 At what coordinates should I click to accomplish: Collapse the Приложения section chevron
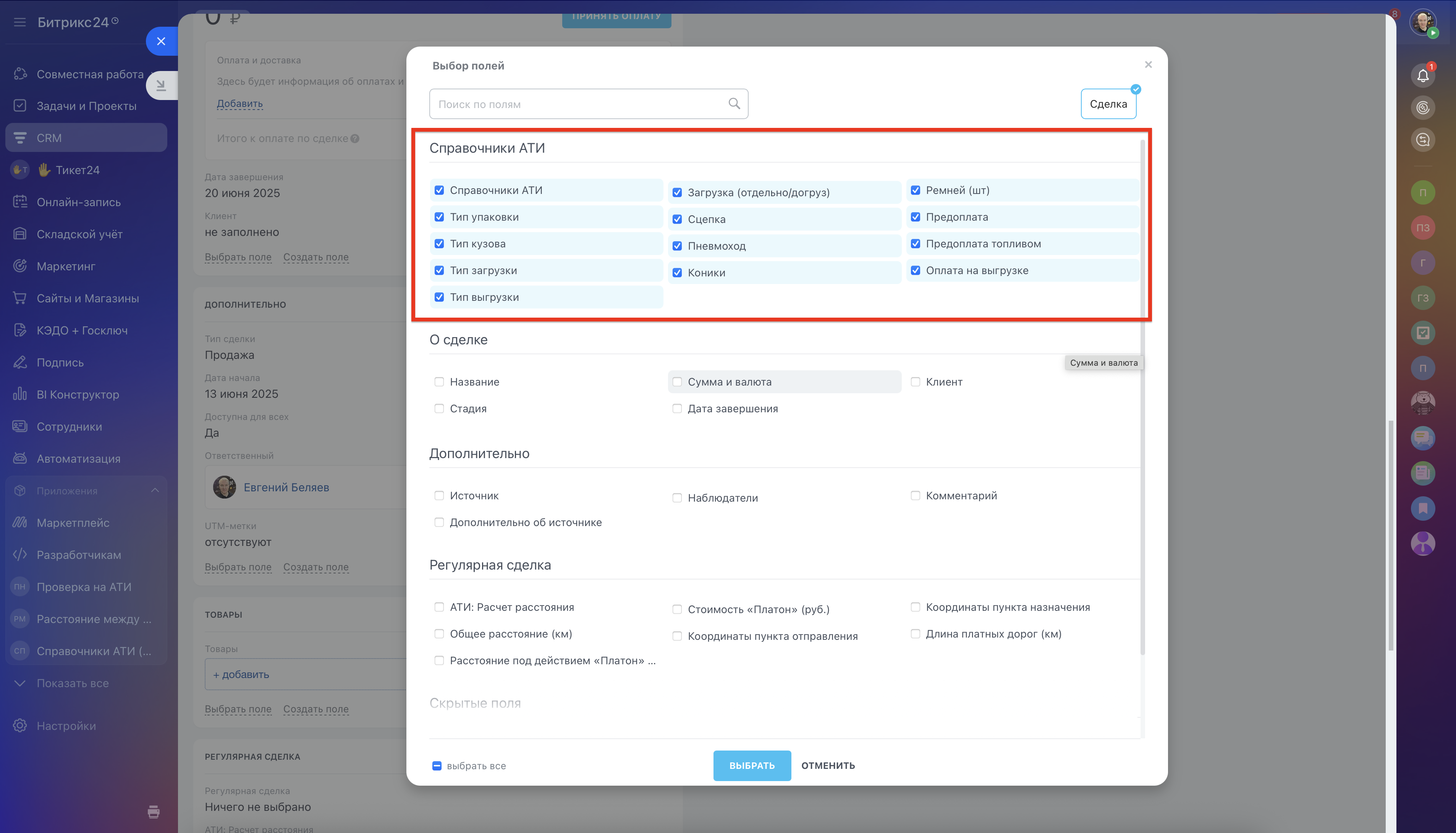tap(155, 490)
